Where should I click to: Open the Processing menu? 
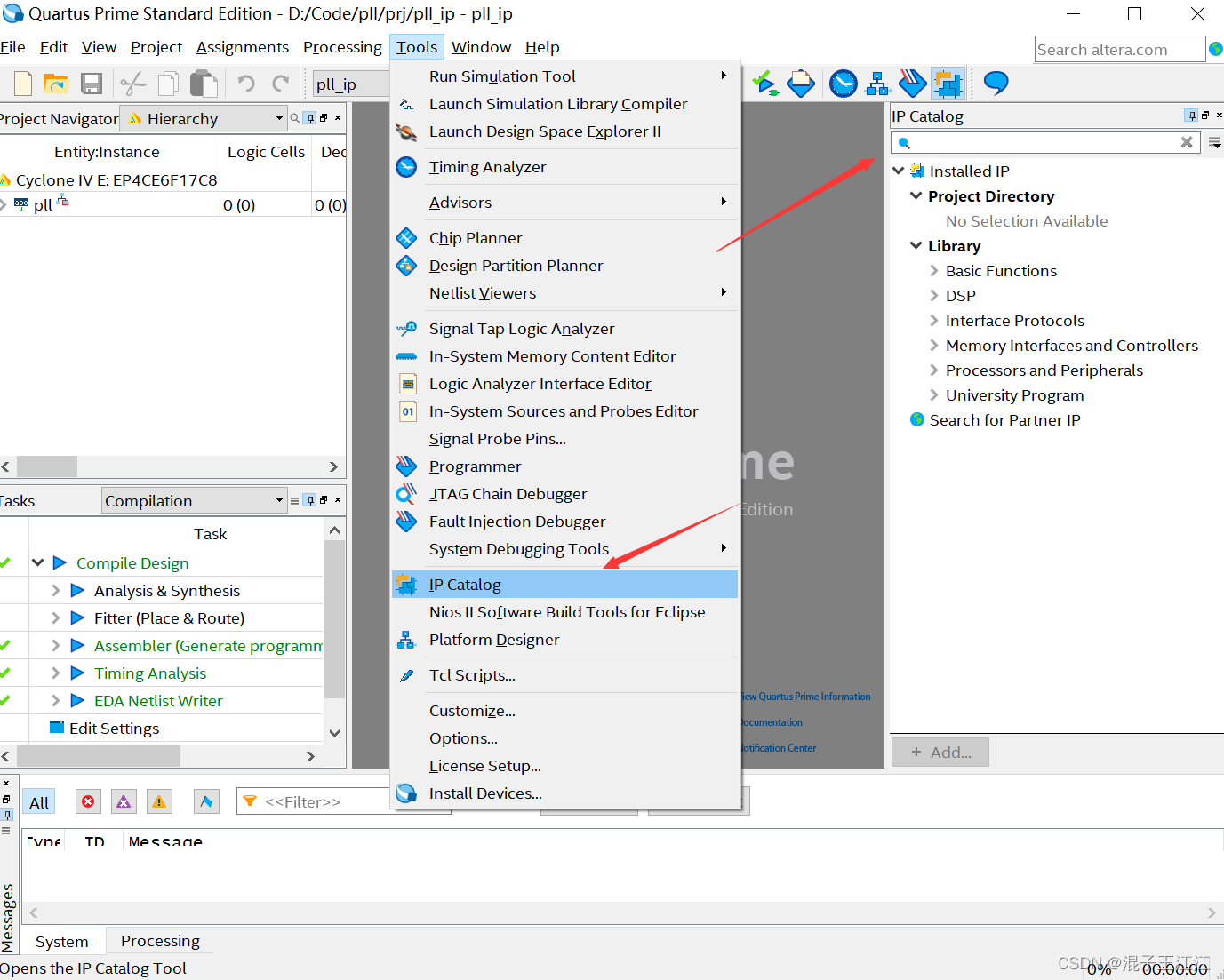pos(342,47)
